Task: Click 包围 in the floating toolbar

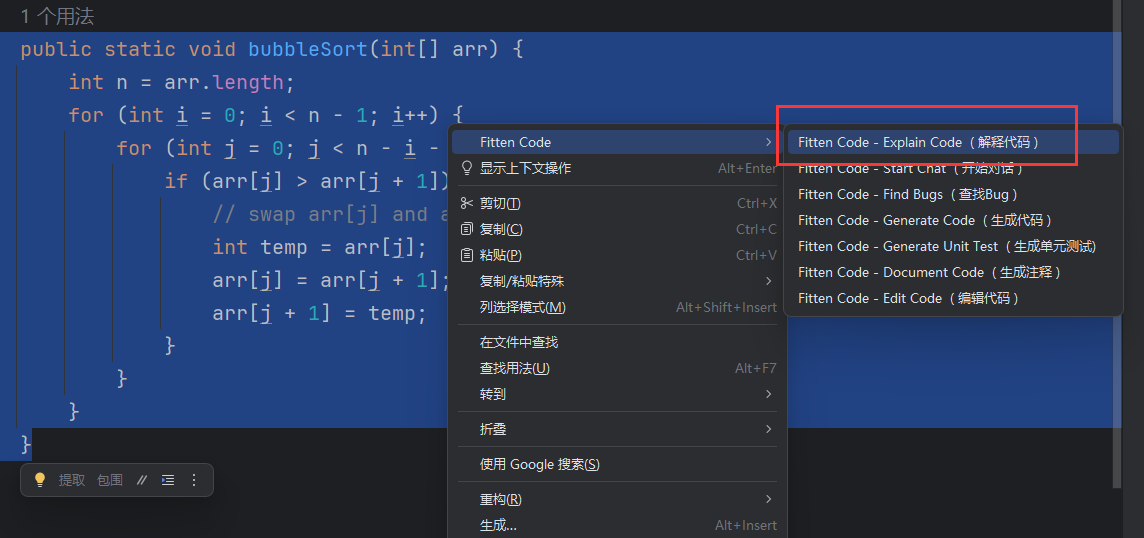Action: [110, 480]
